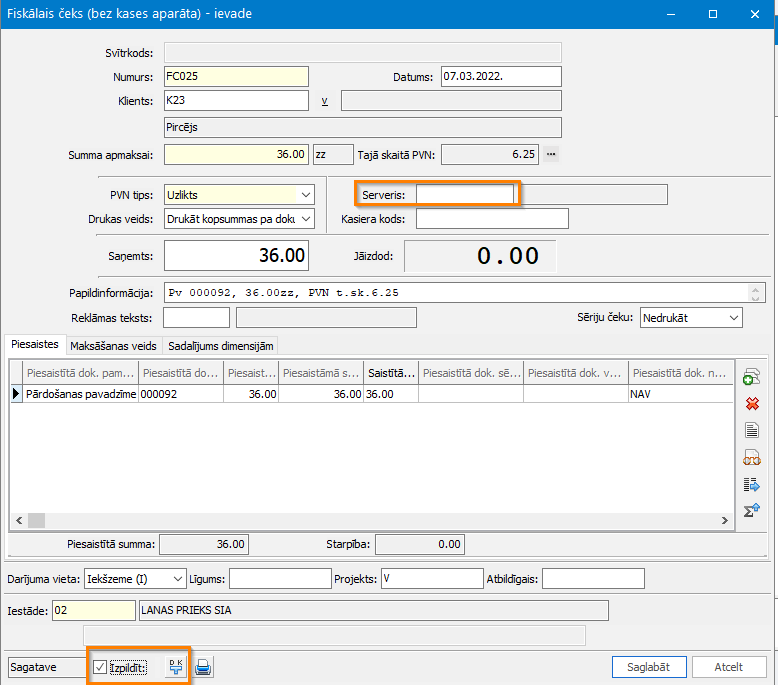Open the document page icon beside the table
Viewport: 778px width, 685px height.
752,430
